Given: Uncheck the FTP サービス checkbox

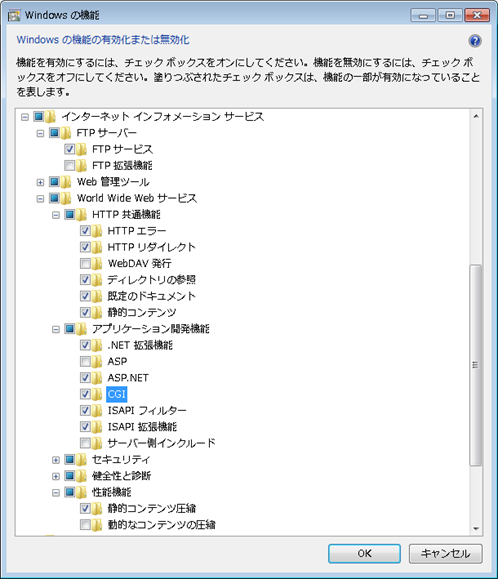Looking at the screenshot, I should 69,149.
